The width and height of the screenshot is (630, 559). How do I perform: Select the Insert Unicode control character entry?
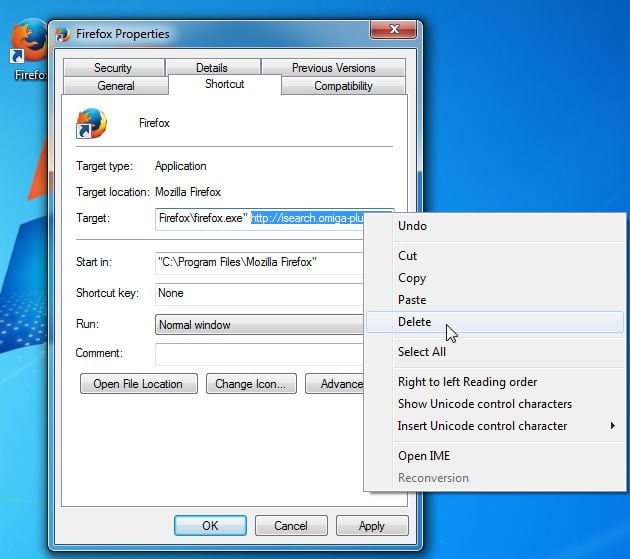click(x=495, y=426)
